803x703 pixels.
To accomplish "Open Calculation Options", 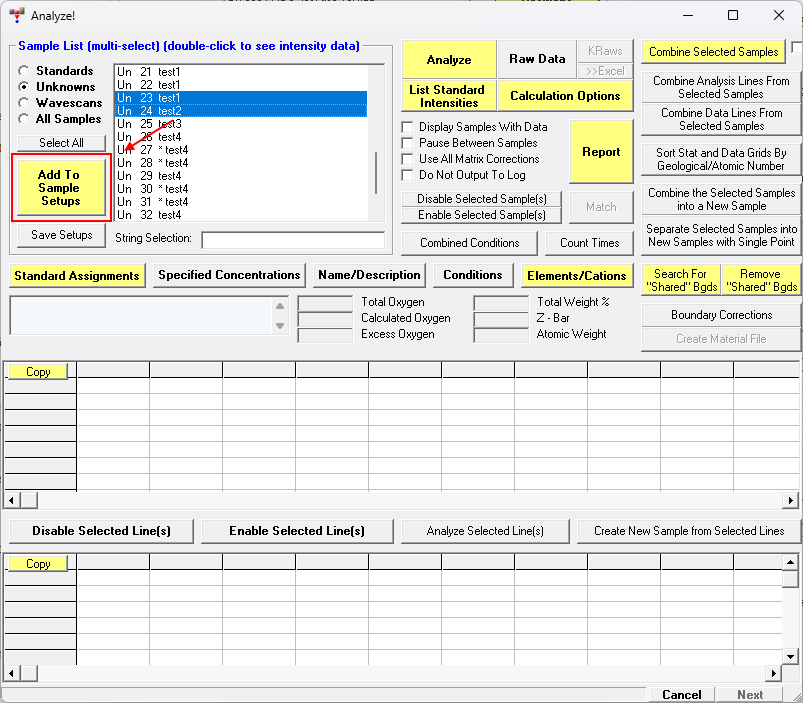I will tap(565, 96).
